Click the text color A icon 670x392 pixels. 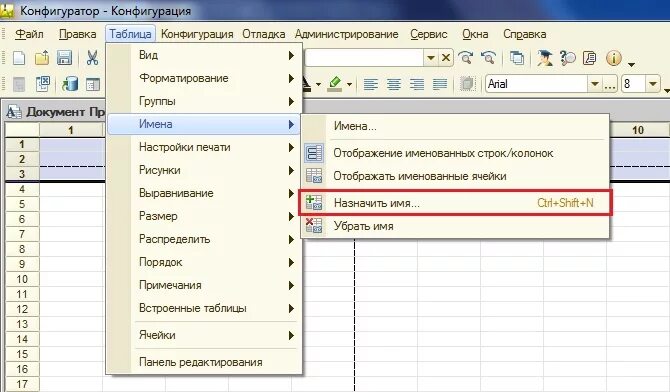coord(306,84)
